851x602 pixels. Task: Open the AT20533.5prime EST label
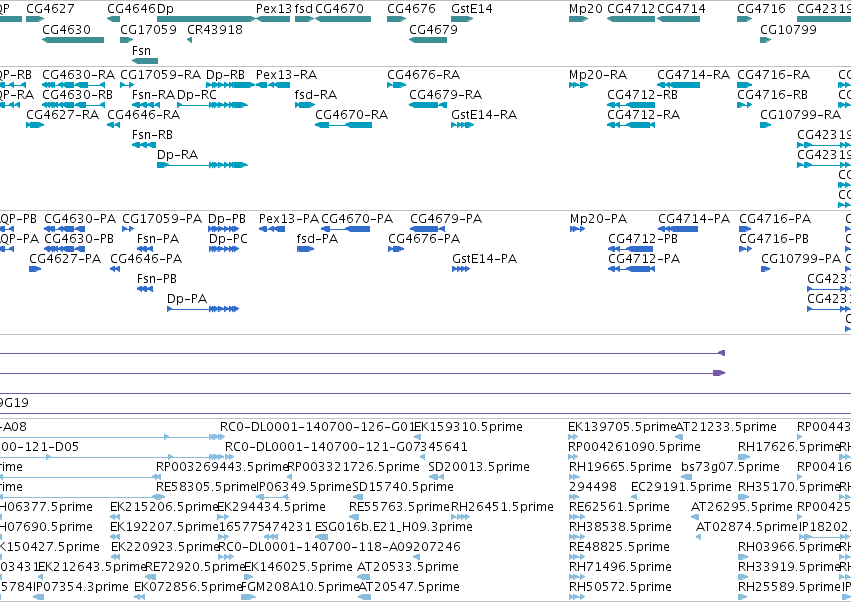pyautogui.click(x=408, y=567)
